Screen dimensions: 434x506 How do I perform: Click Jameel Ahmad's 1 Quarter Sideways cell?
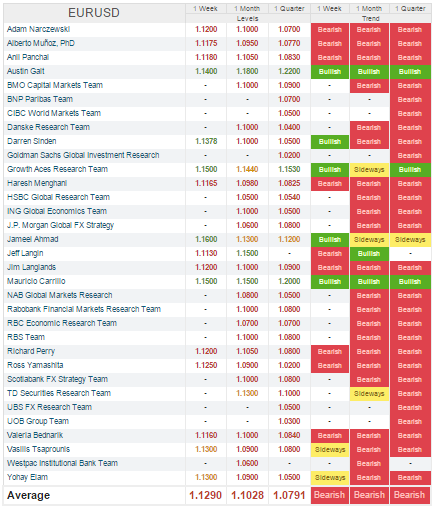[x=410, y=240]
